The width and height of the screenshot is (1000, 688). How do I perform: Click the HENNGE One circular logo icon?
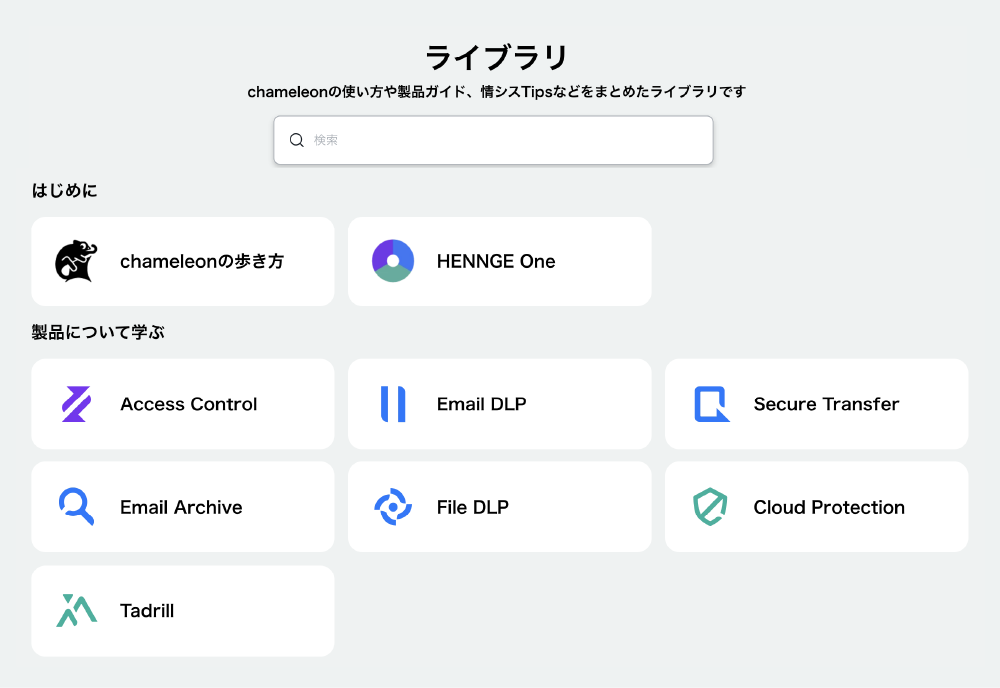pos(393,261)
